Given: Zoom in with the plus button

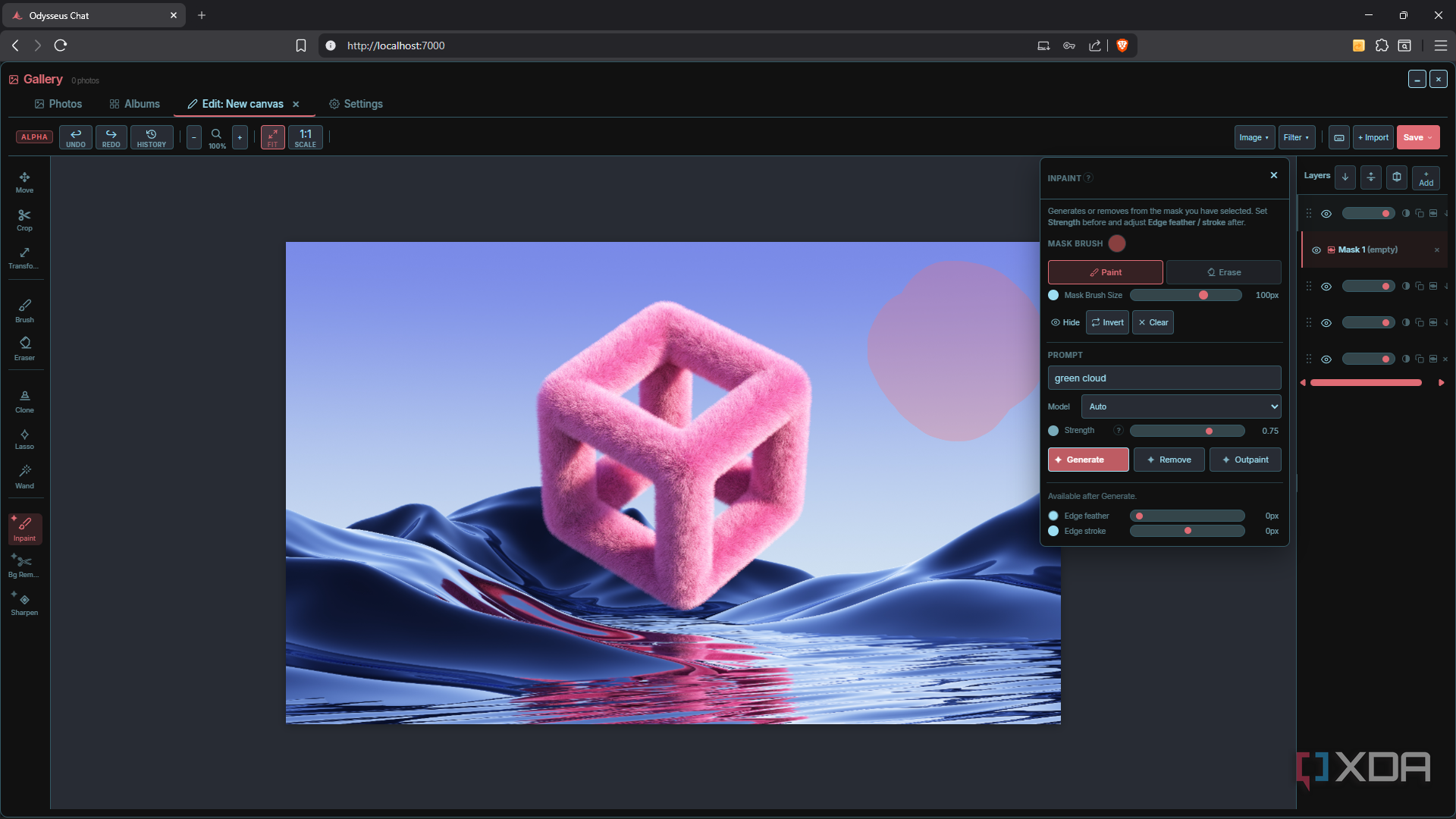Looking at the screenshot, I should (x=240, y=137).
